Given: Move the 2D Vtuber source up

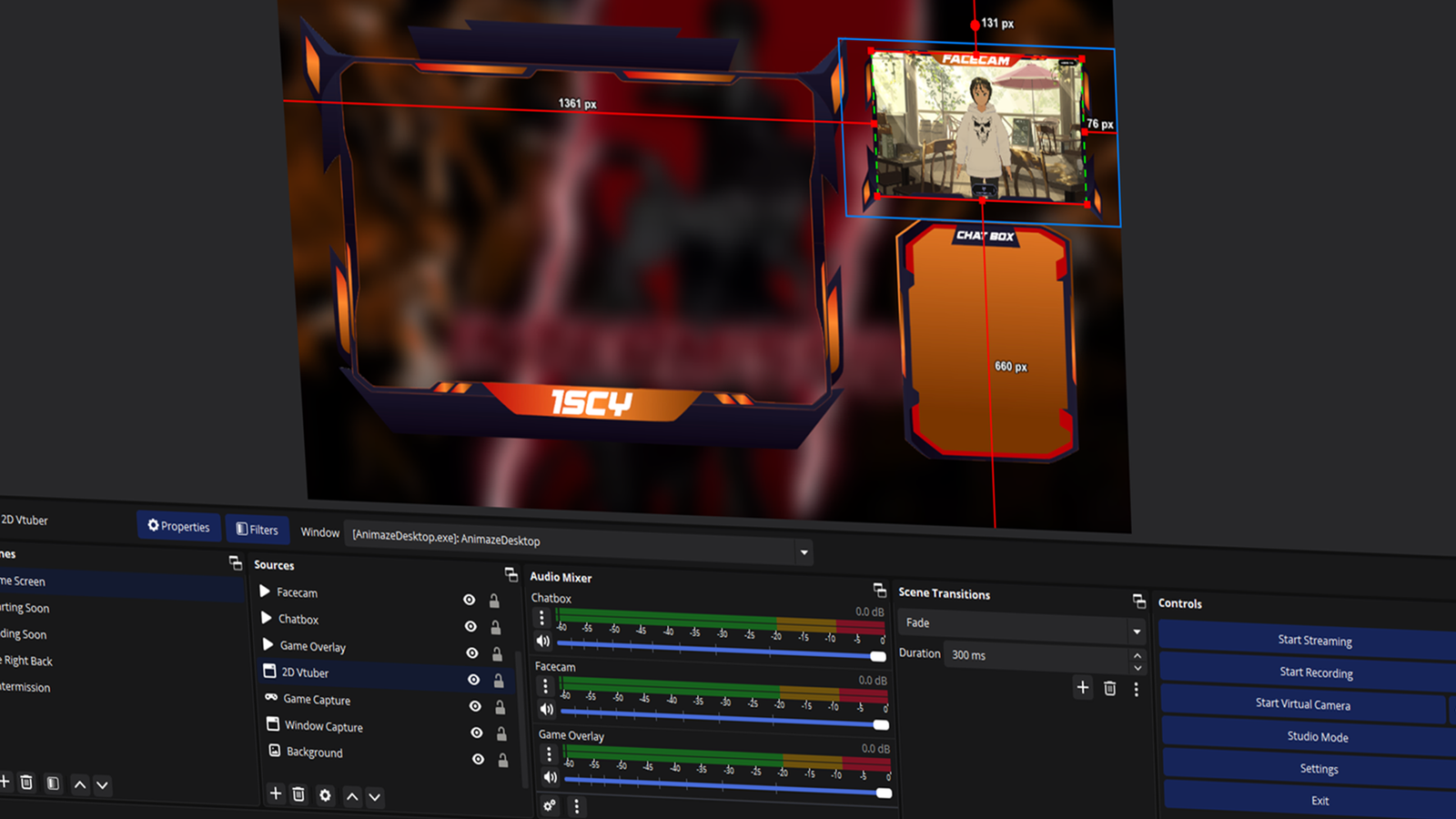Looking at the screenshot, I should pos(352,796).
